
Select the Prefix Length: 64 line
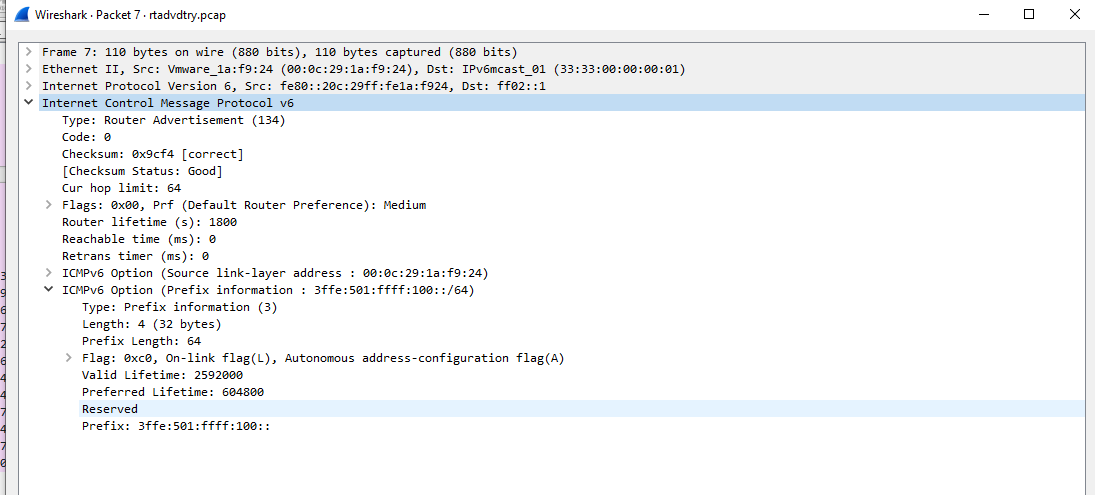click(x=141, y=341)
